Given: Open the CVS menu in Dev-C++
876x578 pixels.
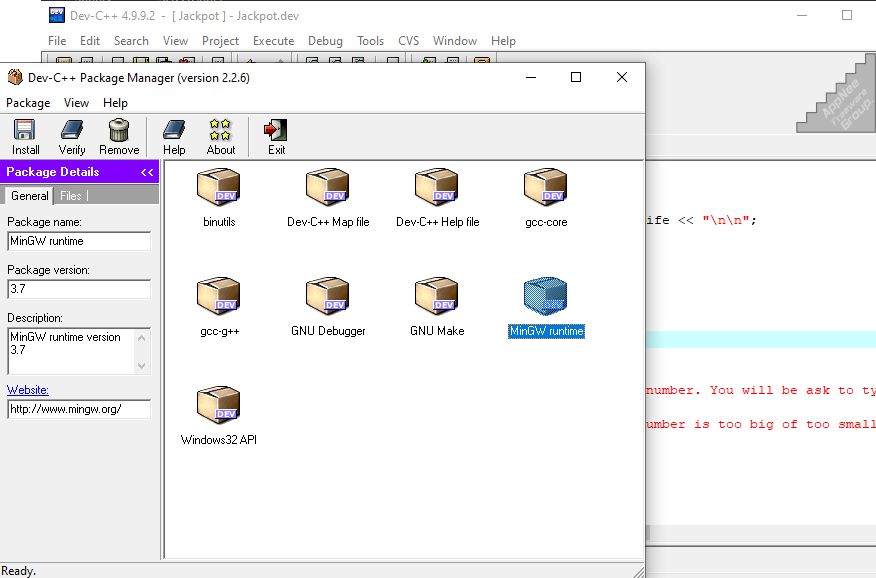Looking at the screenshot, I should point(408,41).
